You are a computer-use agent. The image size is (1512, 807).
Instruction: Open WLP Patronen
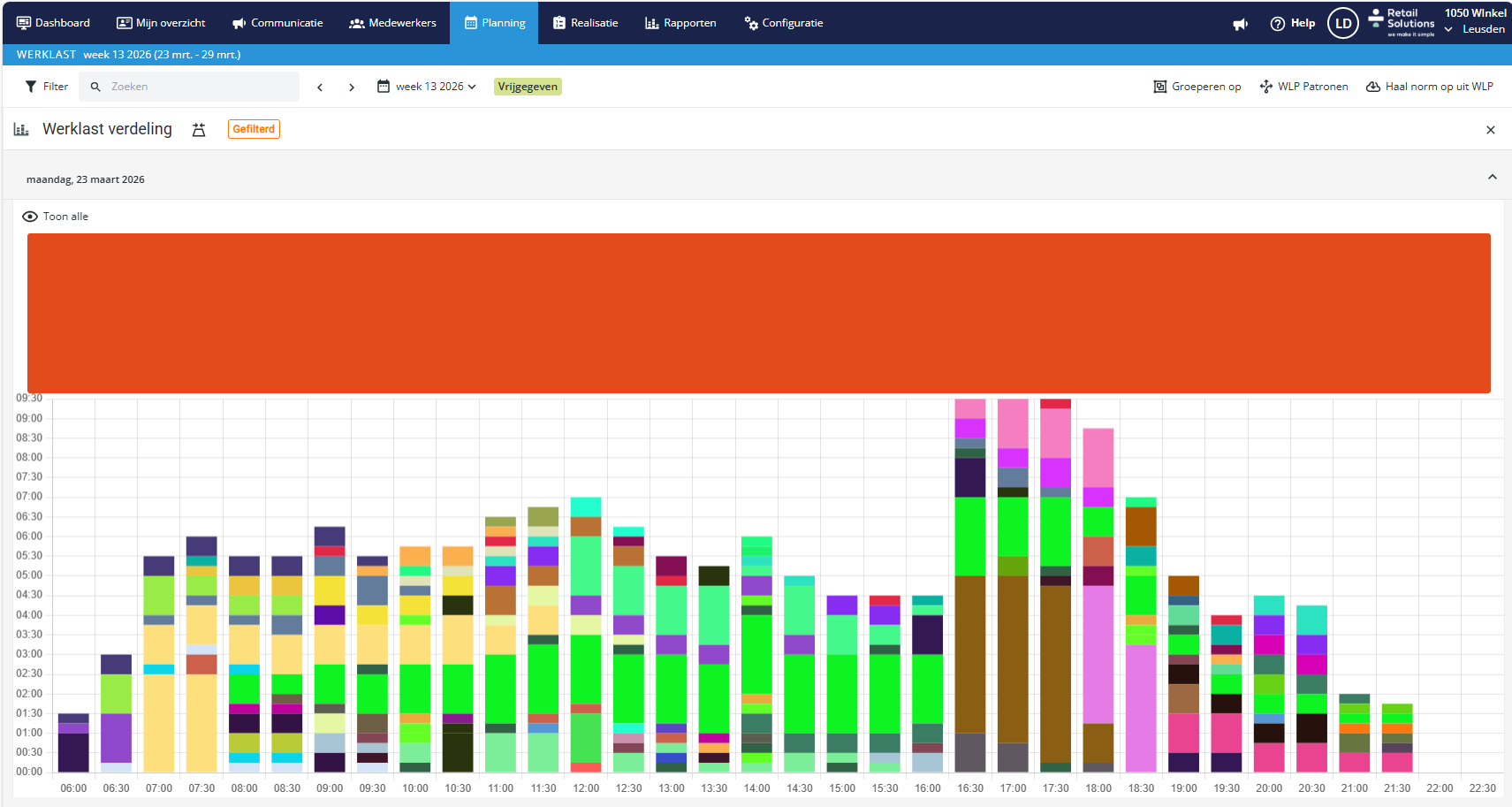(1303, 87)
